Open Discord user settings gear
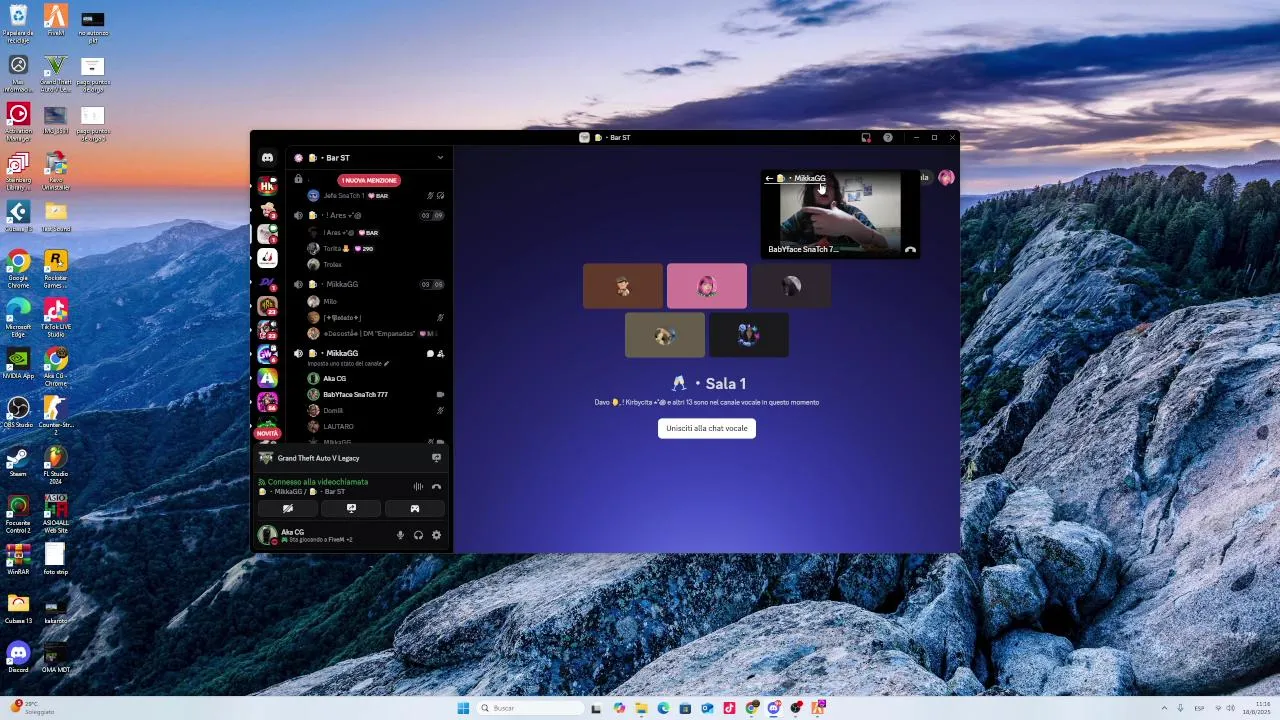 tap(436, 536)
